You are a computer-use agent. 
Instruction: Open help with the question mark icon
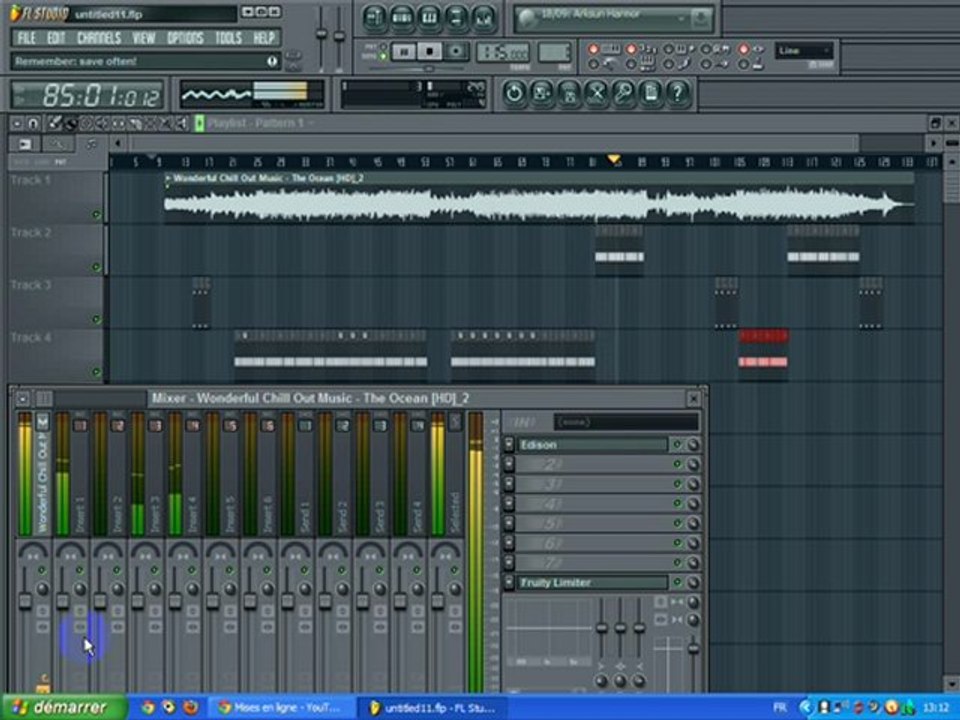(678, 93)
